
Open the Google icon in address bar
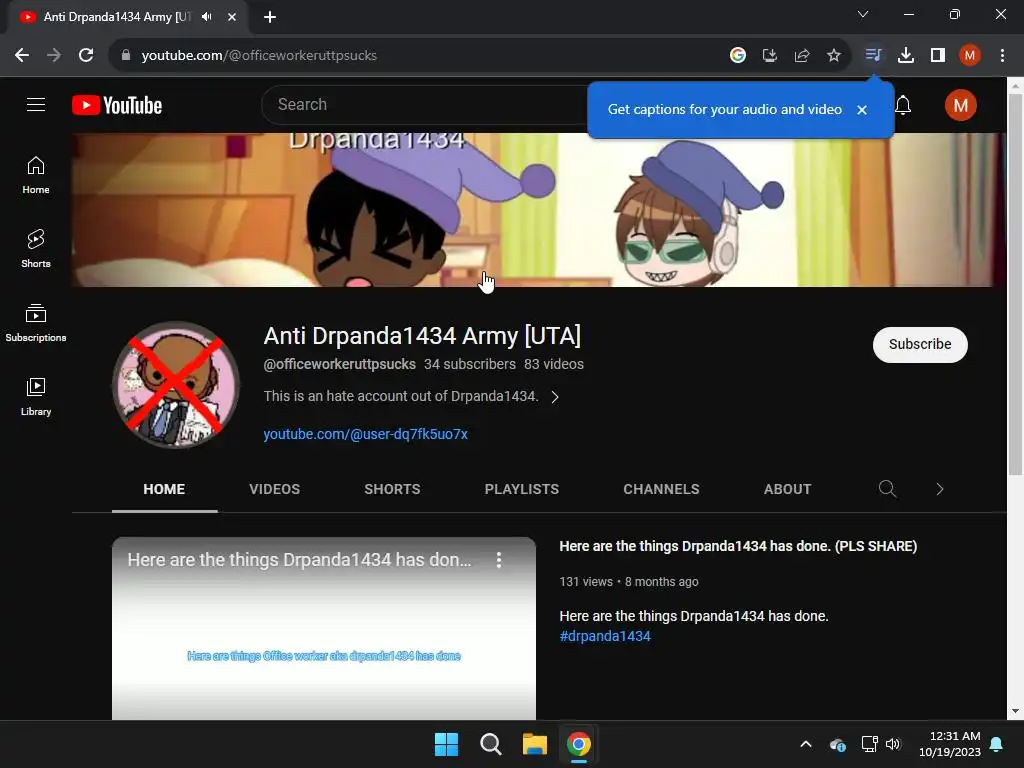tap(738, 56)
